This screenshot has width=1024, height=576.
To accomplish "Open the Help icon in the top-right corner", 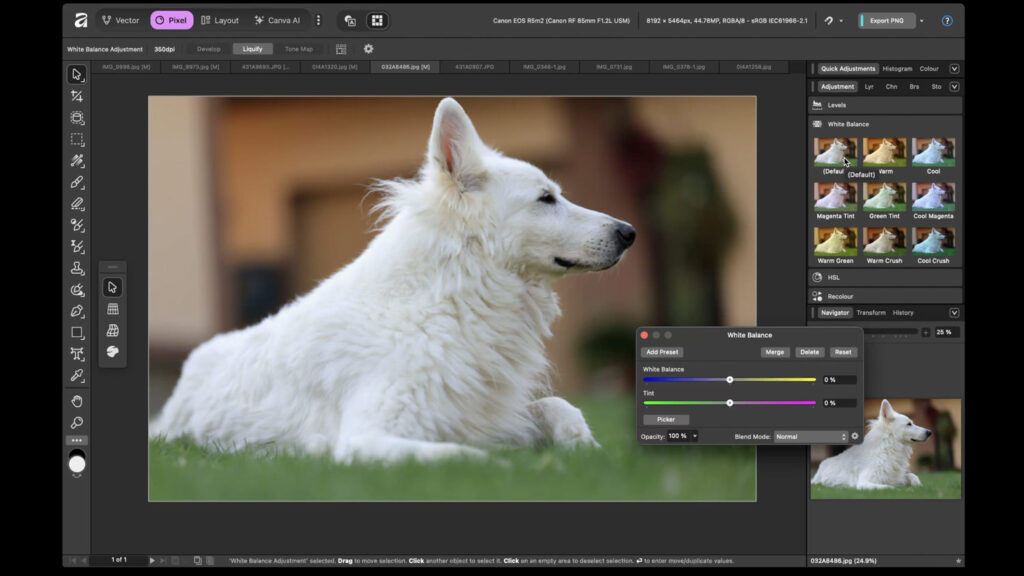I will tap(947, 20).
